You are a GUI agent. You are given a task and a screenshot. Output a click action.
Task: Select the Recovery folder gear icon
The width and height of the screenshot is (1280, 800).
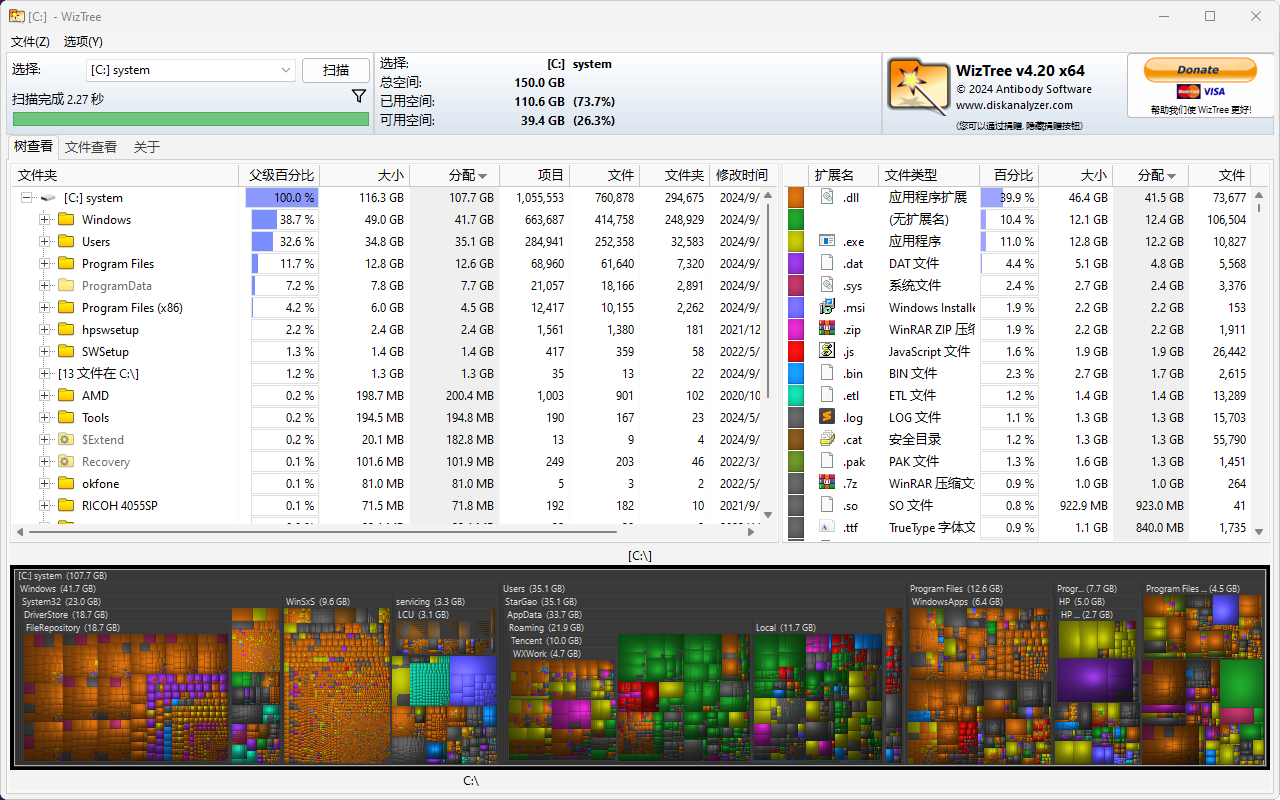[x=67, y=462]
